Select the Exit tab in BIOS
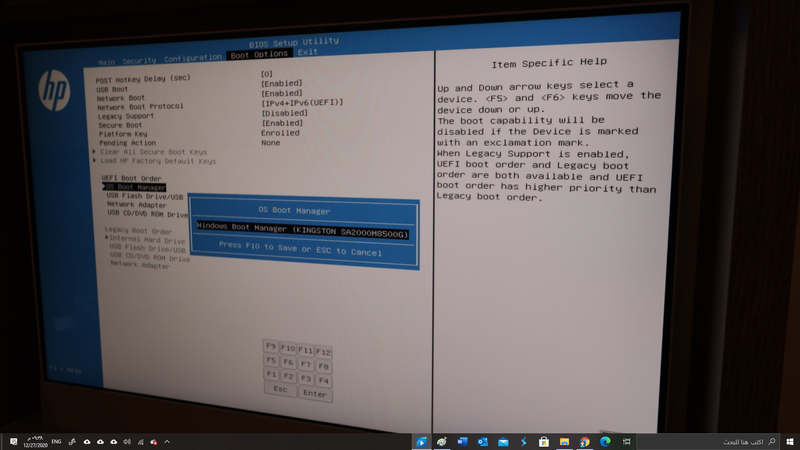 point(308,52)
